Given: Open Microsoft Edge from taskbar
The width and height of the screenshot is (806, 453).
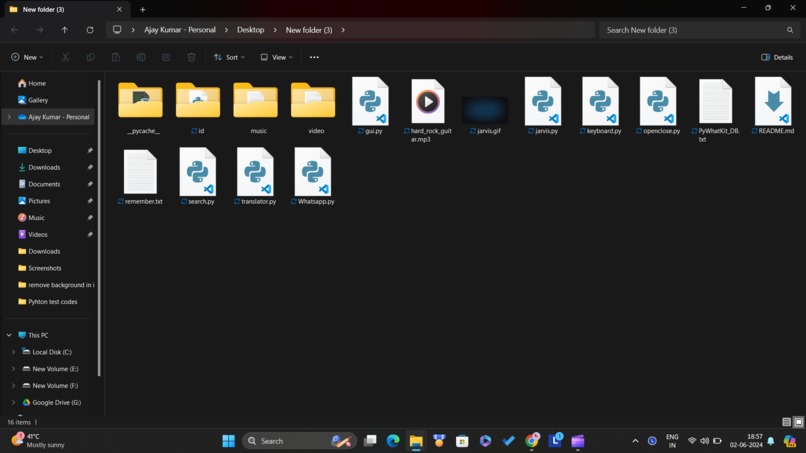Looking at the screenshot, I should pyautogui.click(x=393, y=441).
